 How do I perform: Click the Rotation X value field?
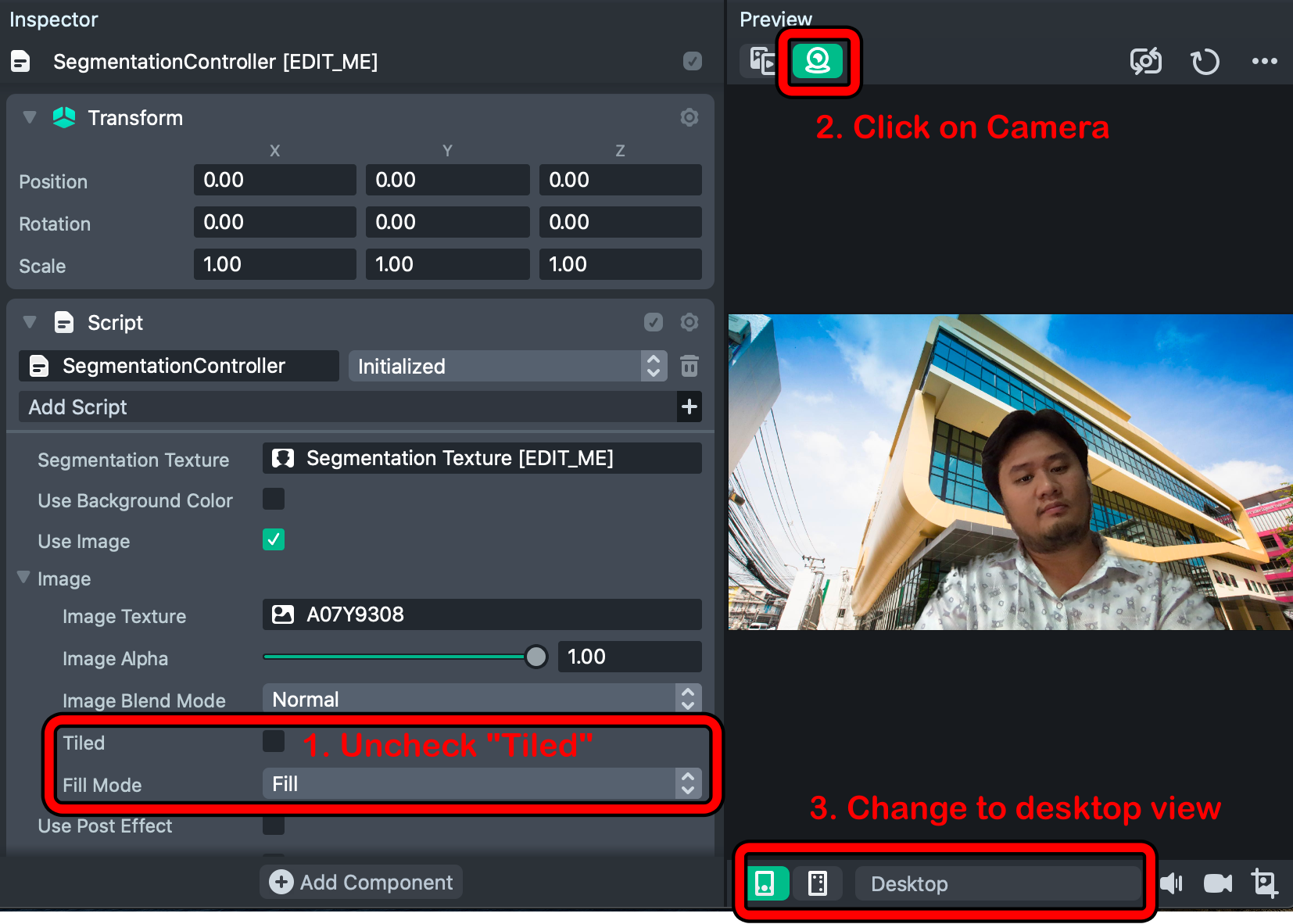point(275,222)
